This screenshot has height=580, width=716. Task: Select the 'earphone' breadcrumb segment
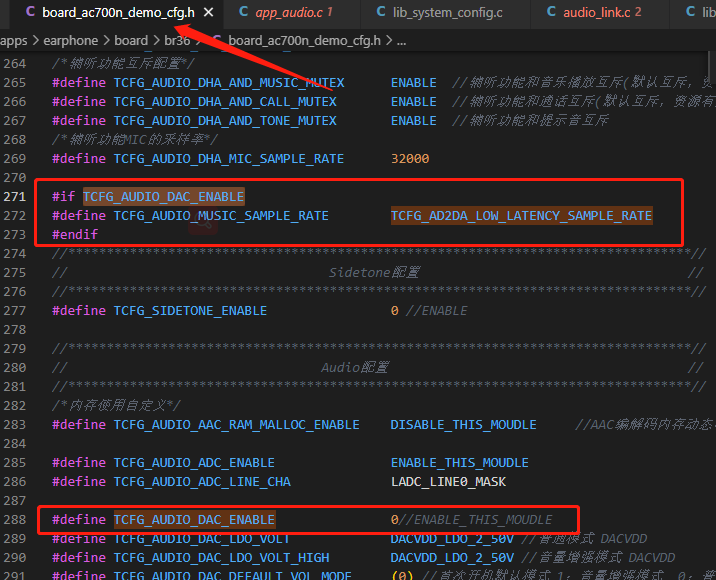70,41
